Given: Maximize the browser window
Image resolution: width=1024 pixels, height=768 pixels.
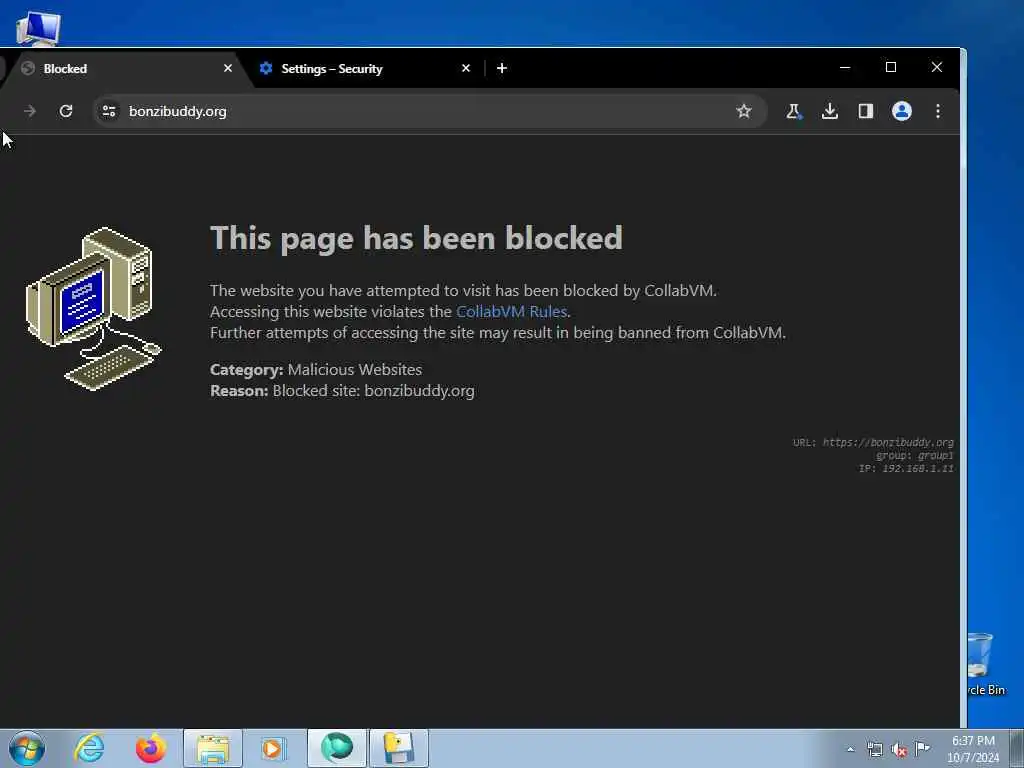Looking at the screenshot, I should (891, 67).
